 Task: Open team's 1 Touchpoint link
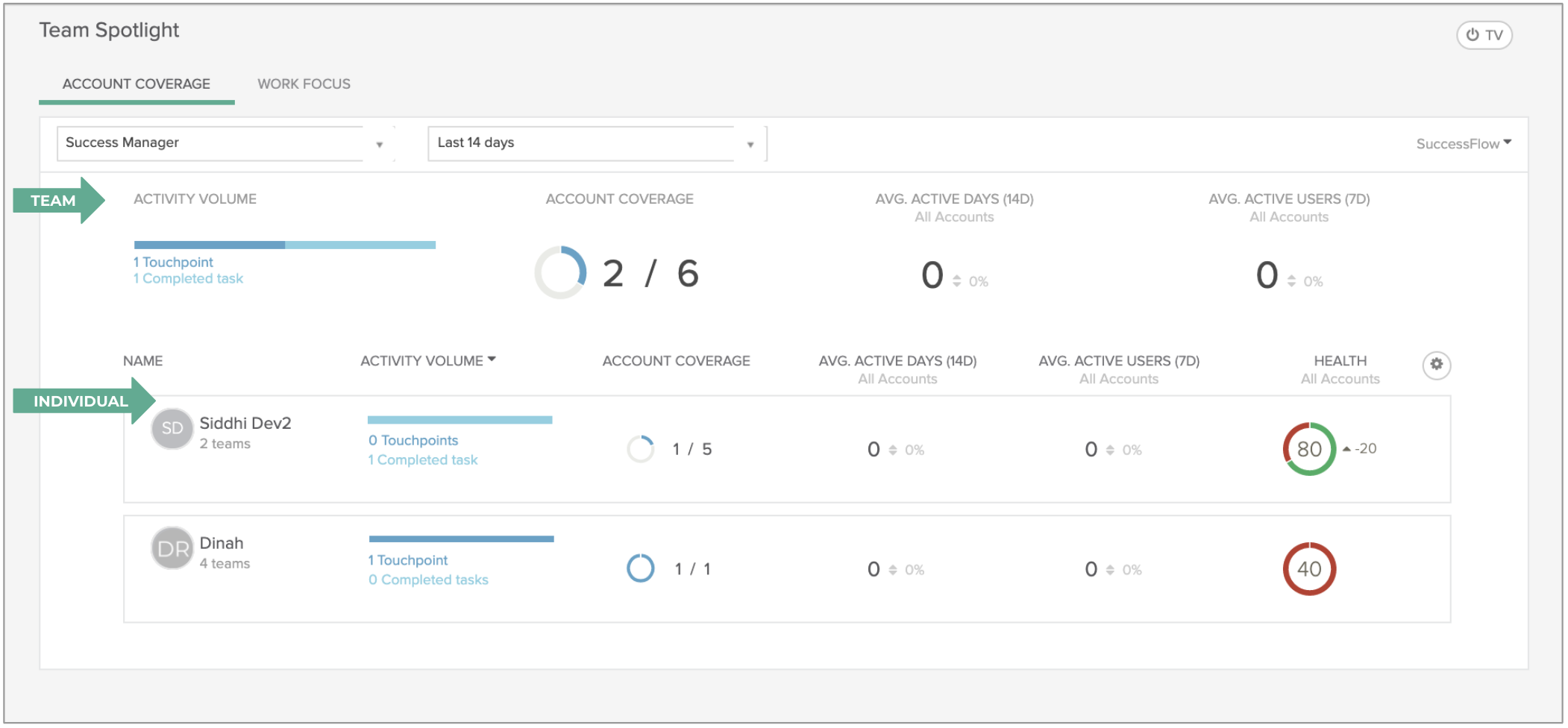click(173, 262)
